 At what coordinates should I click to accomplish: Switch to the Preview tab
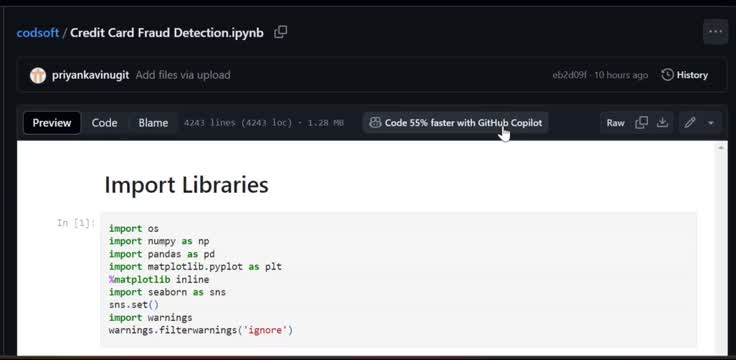[52, 123]
